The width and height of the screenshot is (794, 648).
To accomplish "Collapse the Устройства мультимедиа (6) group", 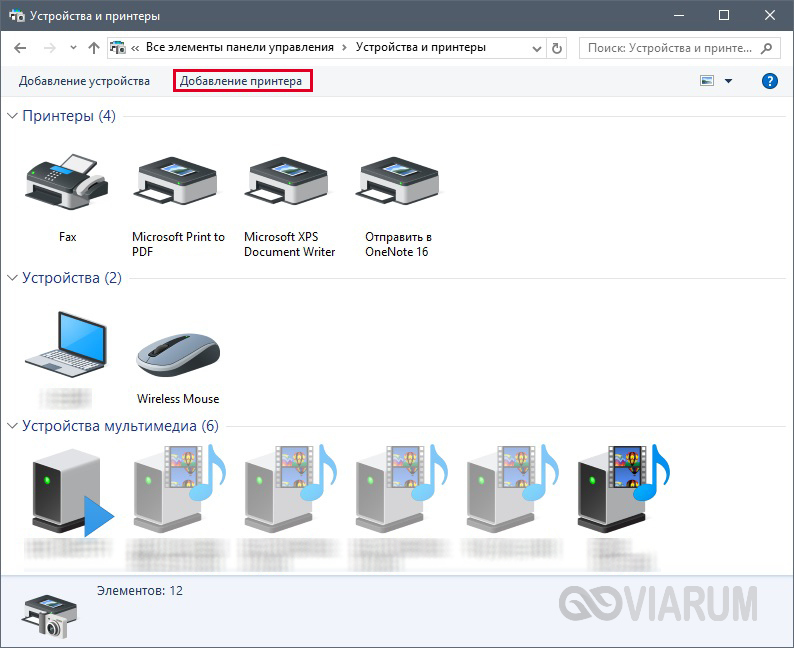I will tap(13, 426).
